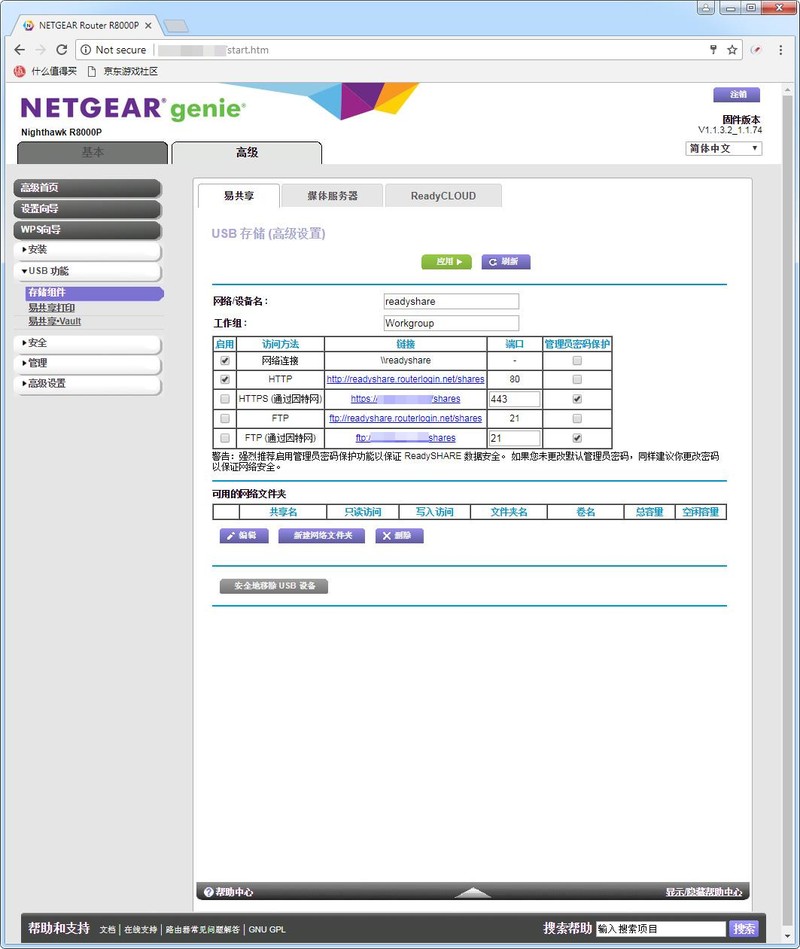The width and height of the screenshot is (800, 949).
Task: Open 易共享打印 sidebar item
Action: (51, 307)
